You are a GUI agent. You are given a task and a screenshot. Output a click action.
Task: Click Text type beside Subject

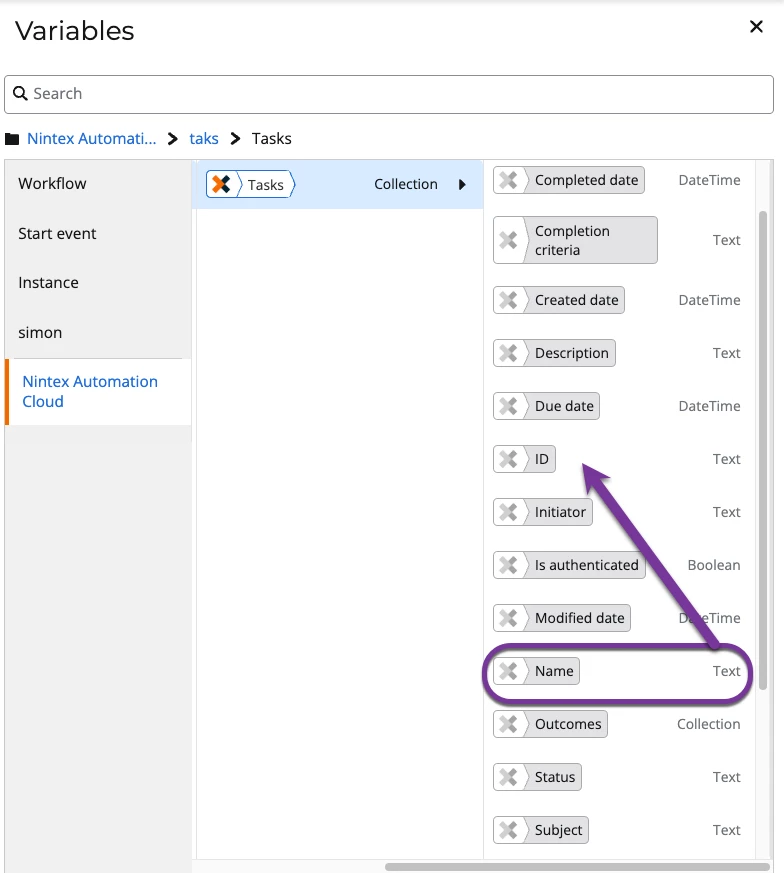point(727,830)
